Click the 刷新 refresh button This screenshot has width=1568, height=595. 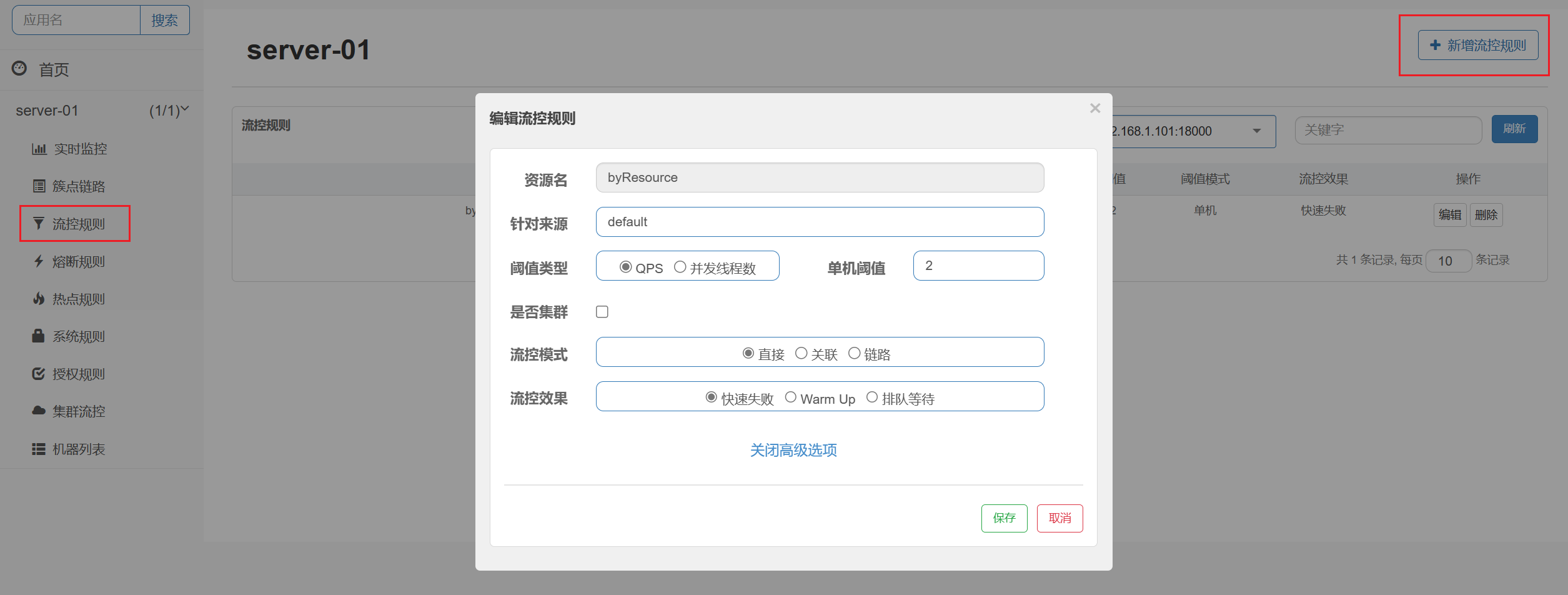point(1514,129)
